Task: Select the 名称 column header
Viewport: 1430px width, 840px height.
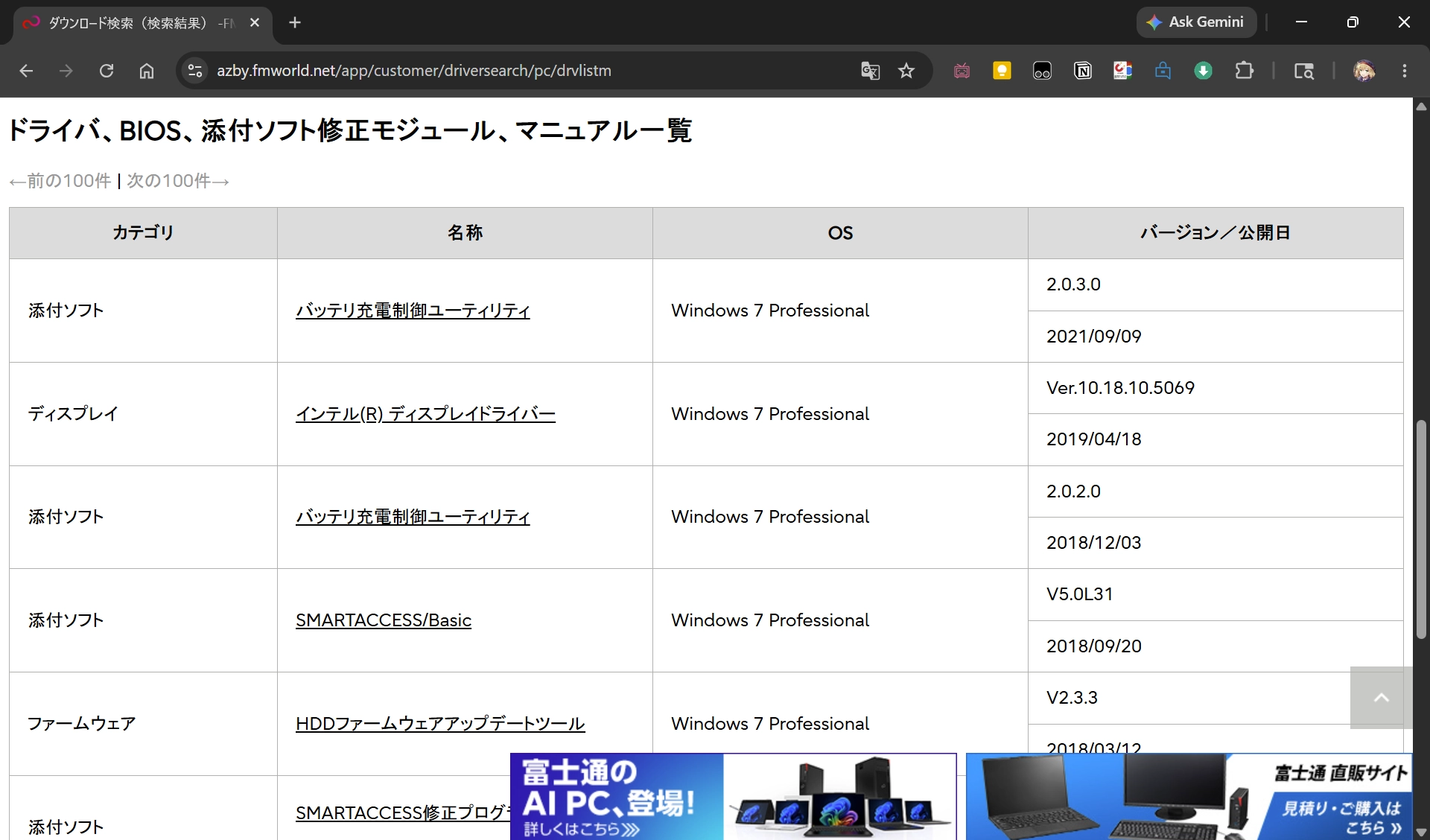Action: 465,233
